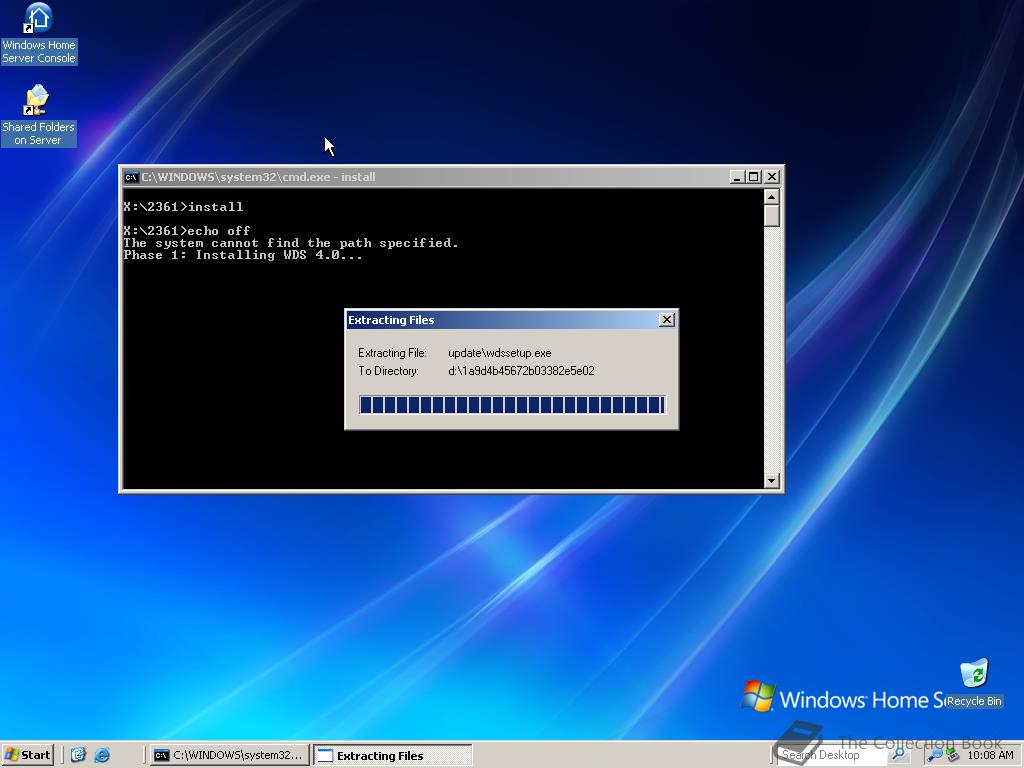Open the Start menu
The width and height of the screenshot is (1024, 768).
pos(27,755)
